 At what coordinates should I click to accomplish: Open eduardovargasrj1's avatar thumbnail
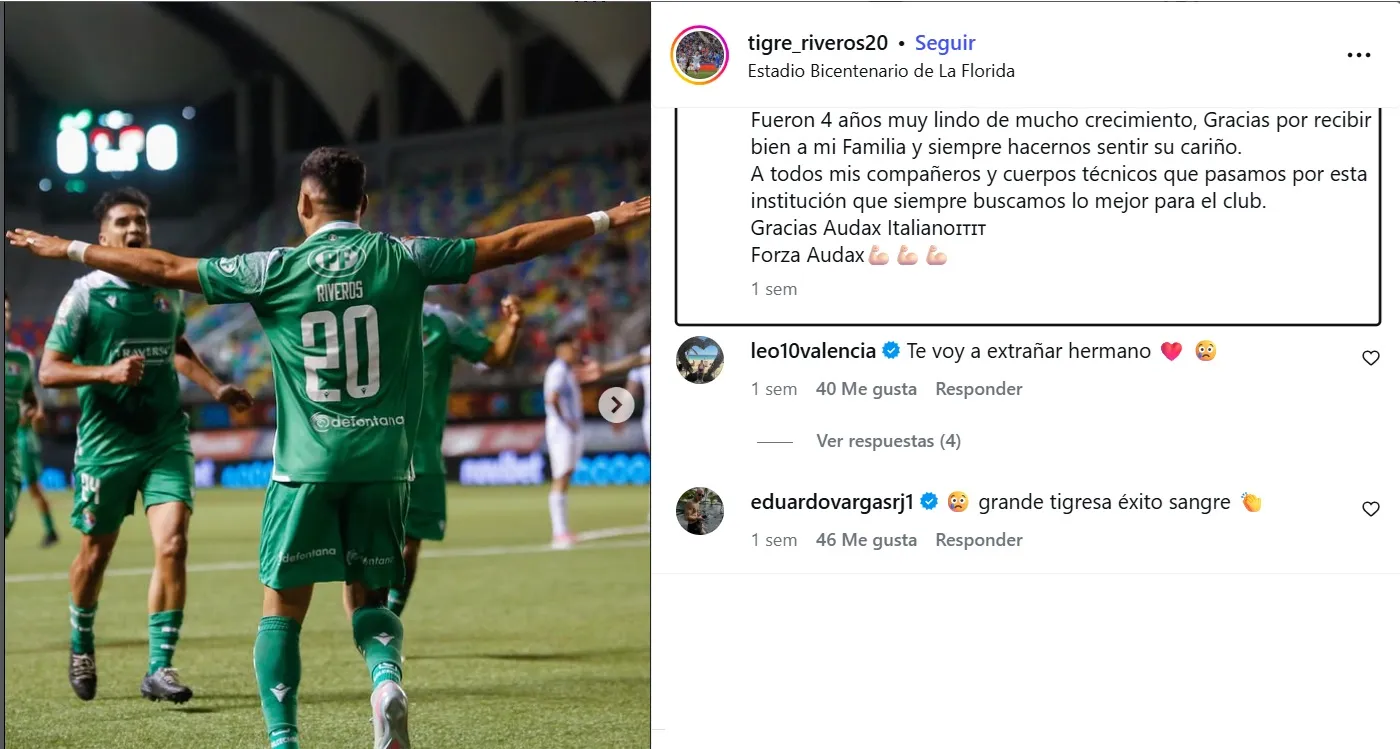700,511
